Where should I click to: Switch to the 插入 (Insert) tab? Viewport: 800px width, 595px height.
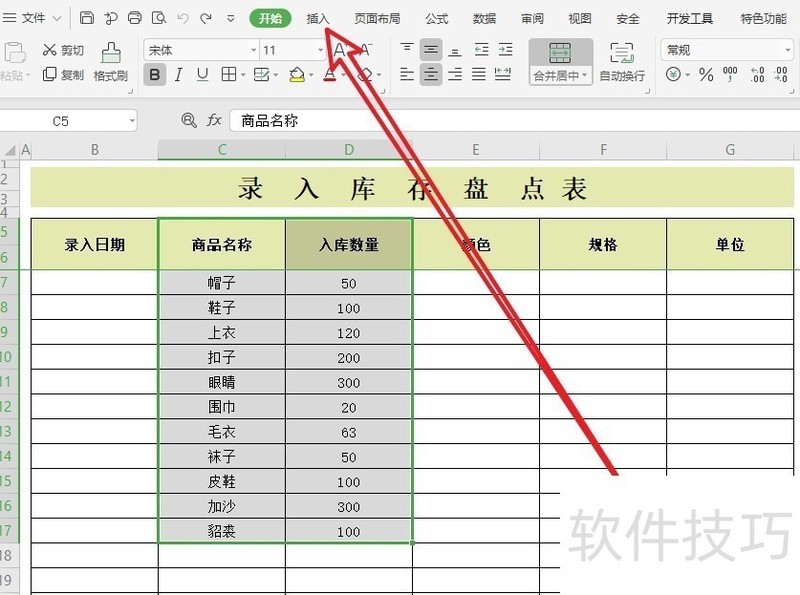pyautogui.click(x=318, y=19)
